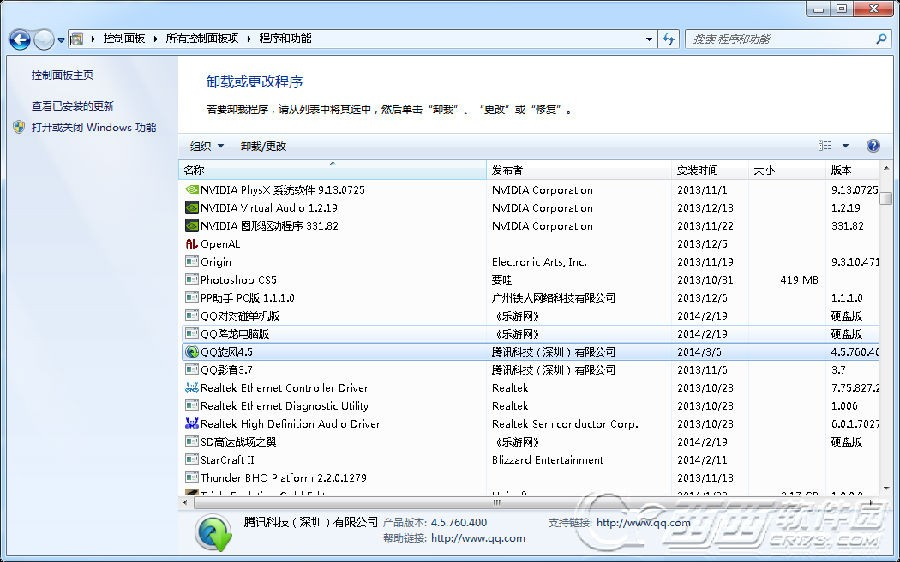
Task: Click the Back navigation arrow
Action: [20, 39]
